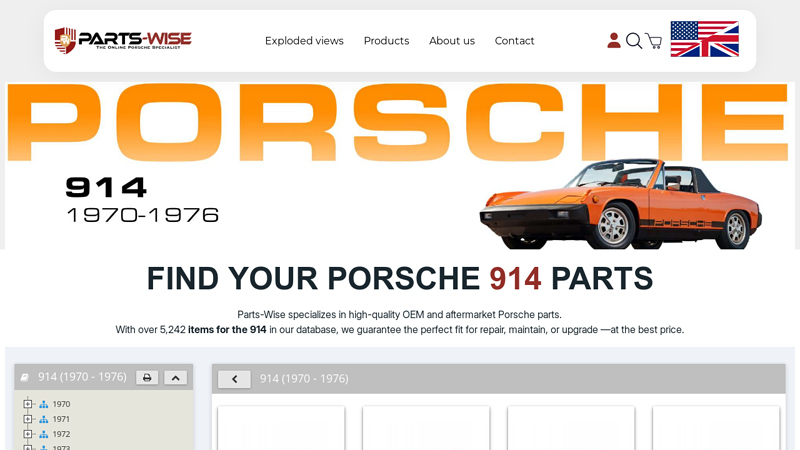Open the Products menu
800x450 pixels.
pyautogui.click(x=386, y=41)
